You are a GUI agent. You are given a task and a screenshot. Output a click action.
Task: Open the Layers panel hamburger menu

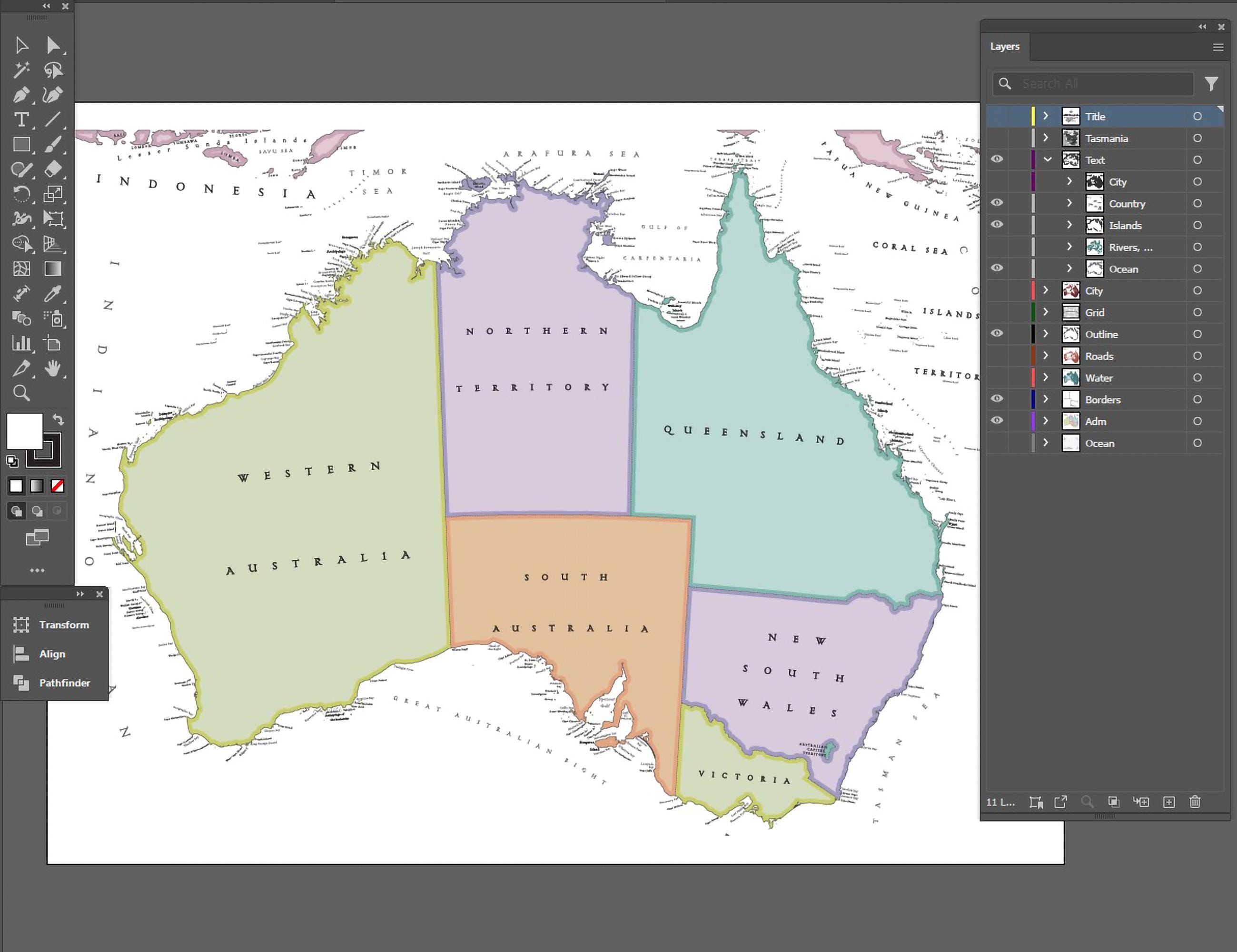(1218, 47)
